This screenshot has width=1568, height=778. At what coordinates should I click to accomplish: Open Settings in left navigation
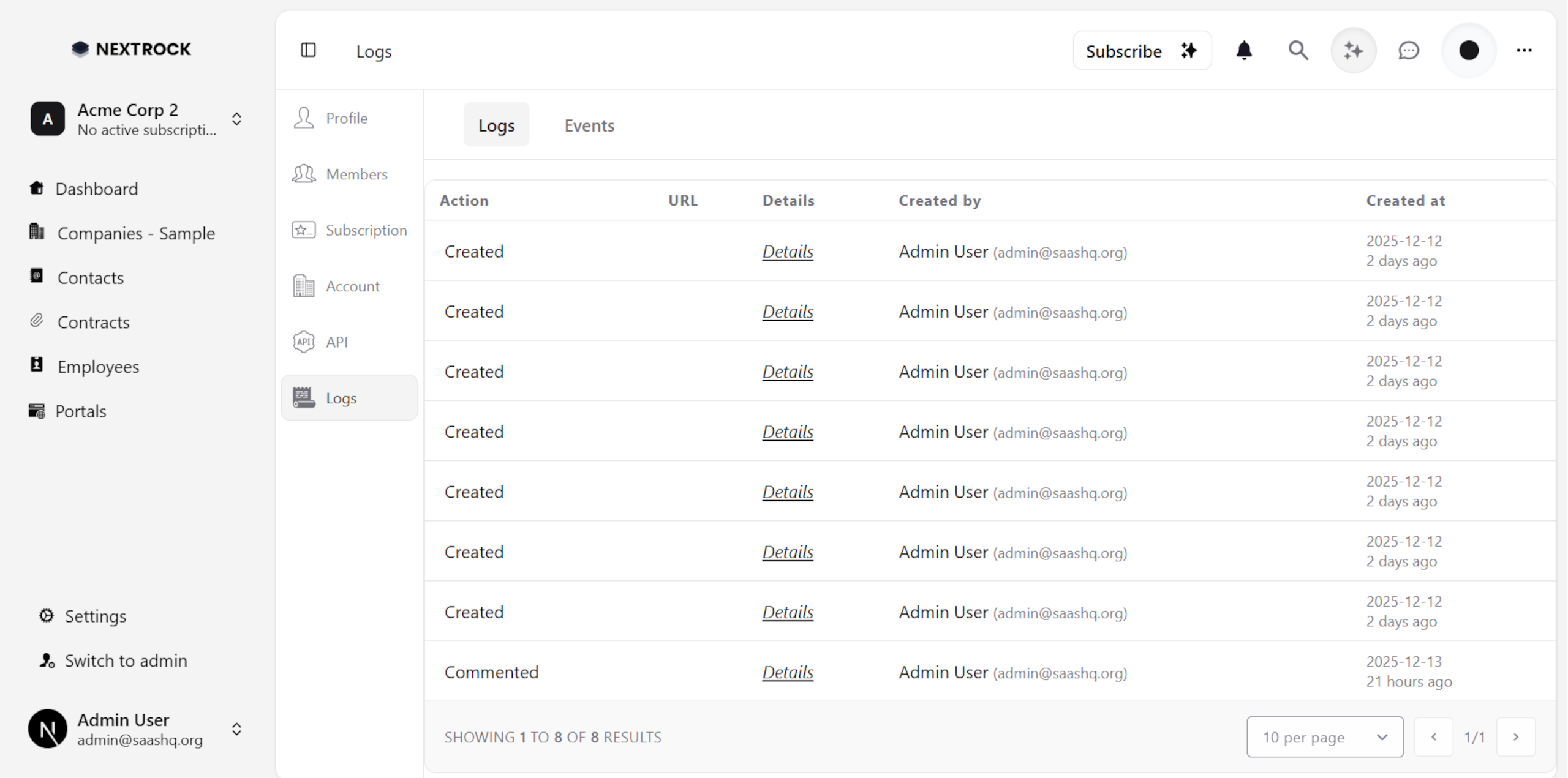point(95,616)
